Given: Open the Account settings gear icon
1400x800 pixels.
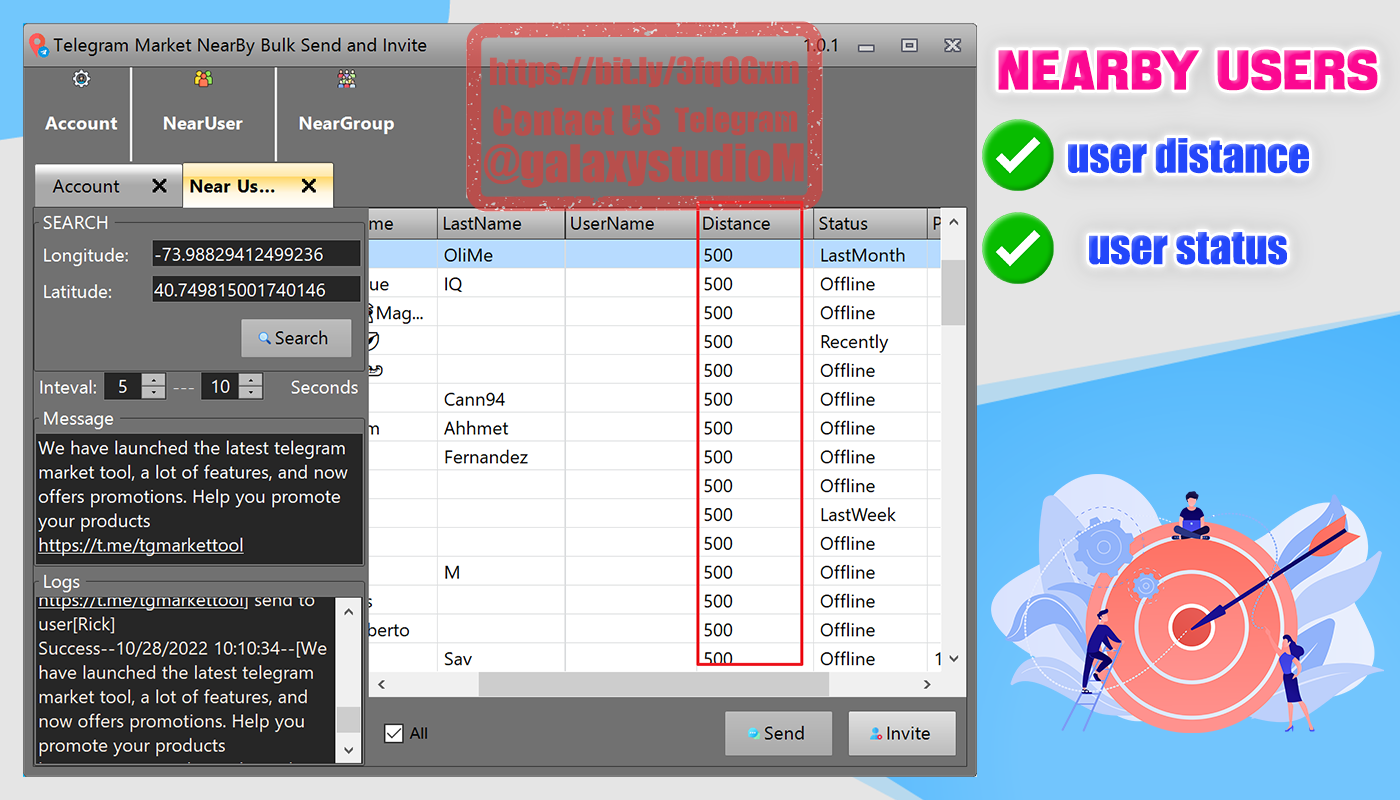Looking at the screenshot, I should (x=80, y=78).
